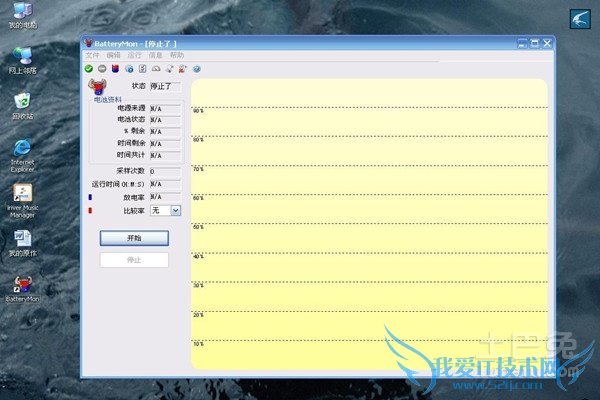600x400 pixels.
Task: Select the 回收站 recycle bin icon
Action: click(x=23, y=106)
